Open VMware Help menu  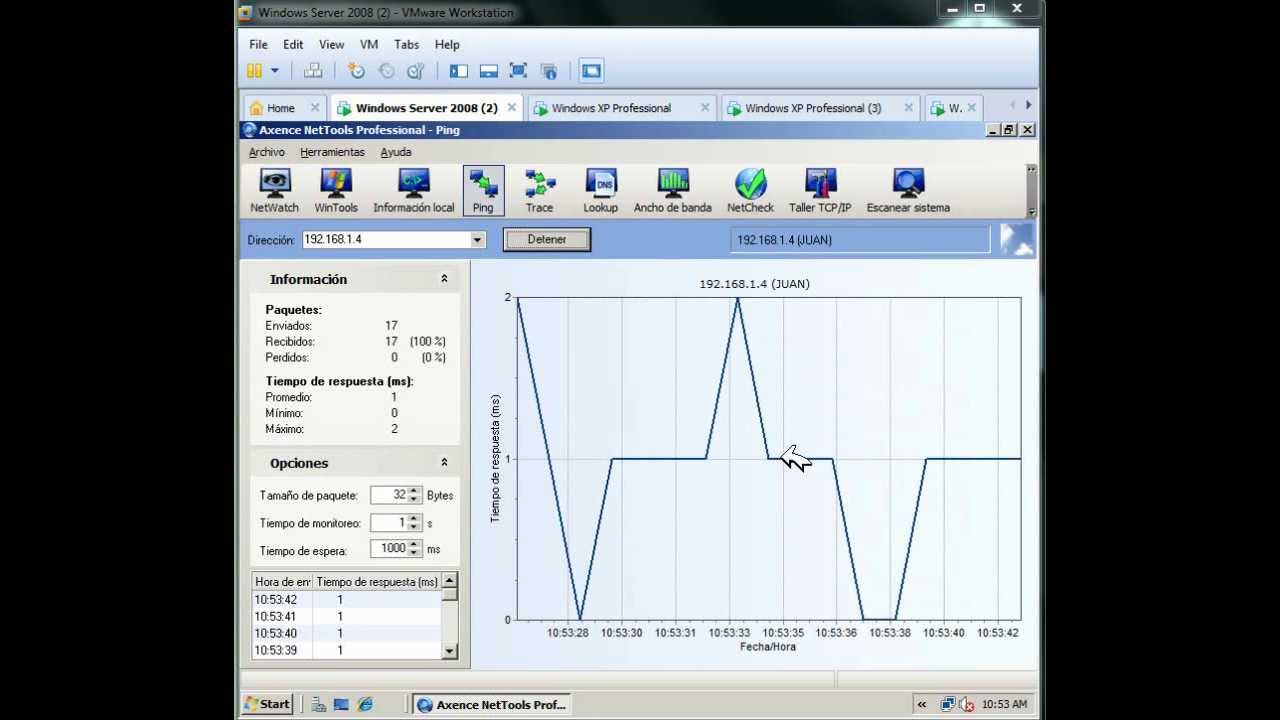tap(447, 44)
